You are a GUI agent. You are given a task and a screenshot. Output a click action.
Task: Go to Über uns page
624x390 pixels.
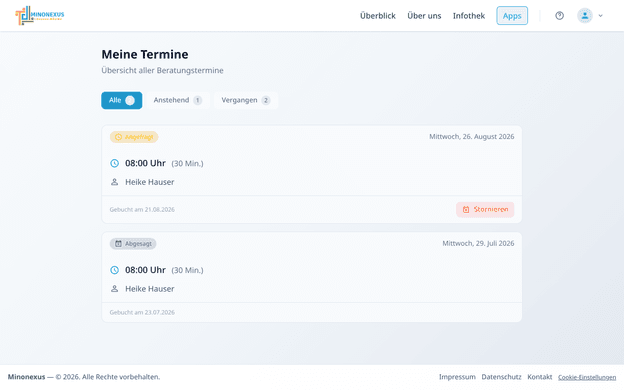pos(424,16)
